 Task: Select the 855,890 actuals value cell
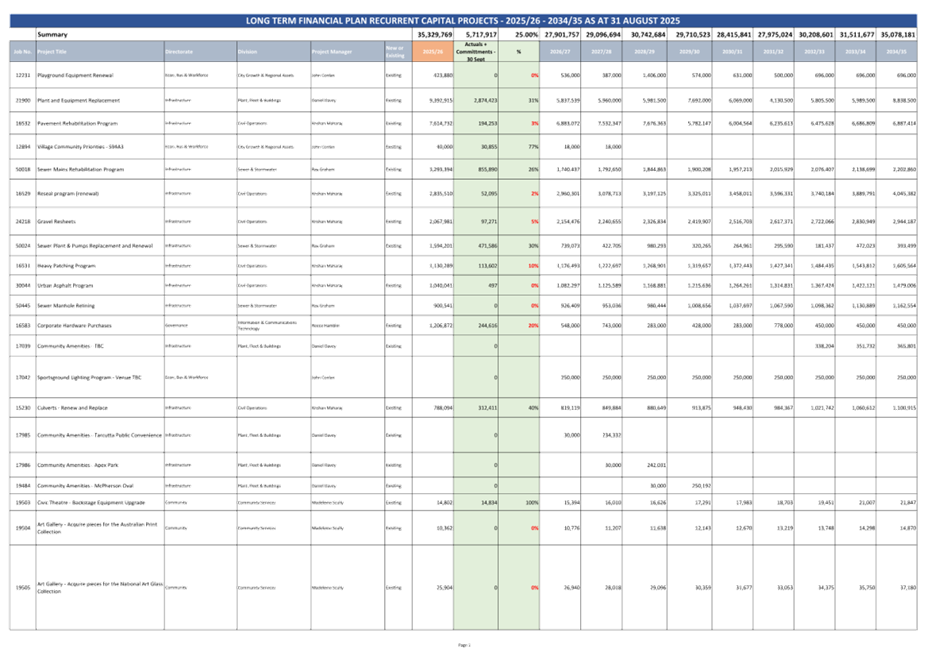[476, 170]
